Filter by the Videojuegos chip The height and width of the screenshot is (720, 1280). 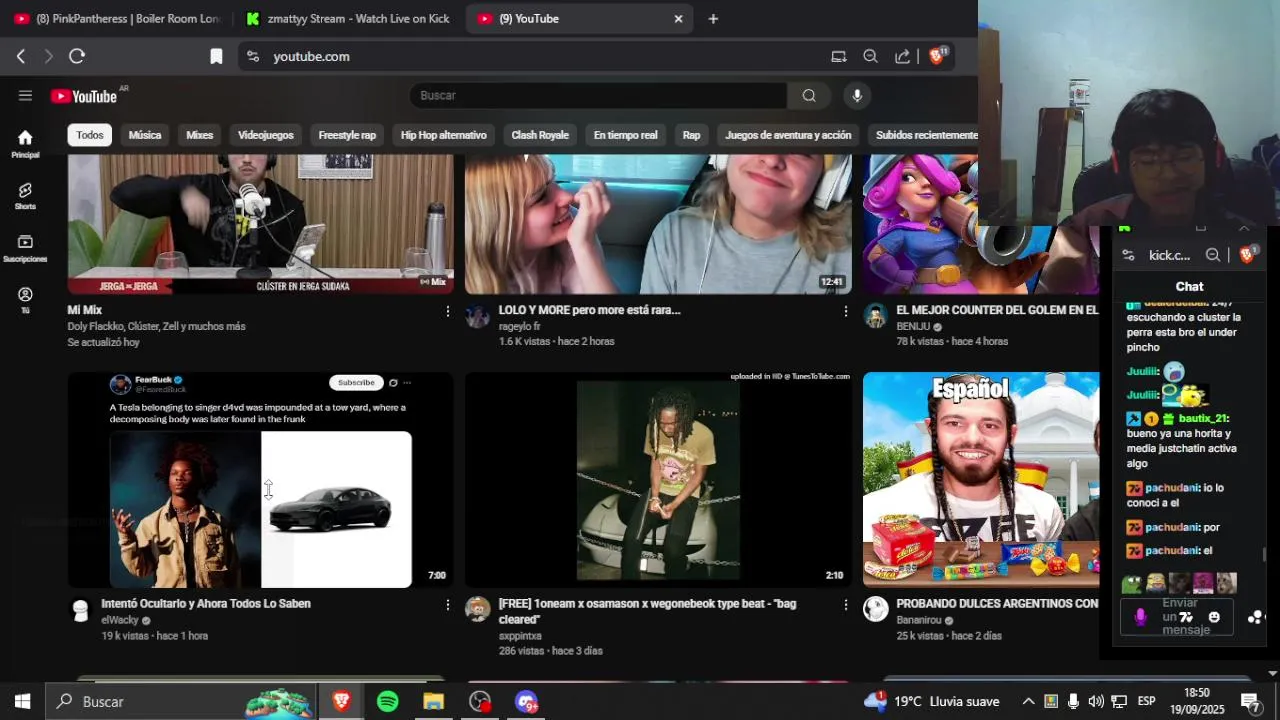tap(266, 135)
